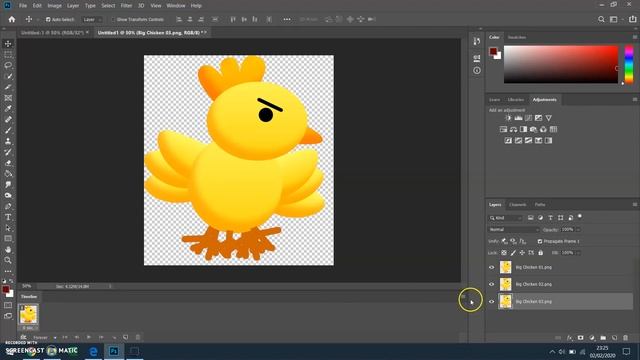Select the Eraser tool

(x=8, y=163)
